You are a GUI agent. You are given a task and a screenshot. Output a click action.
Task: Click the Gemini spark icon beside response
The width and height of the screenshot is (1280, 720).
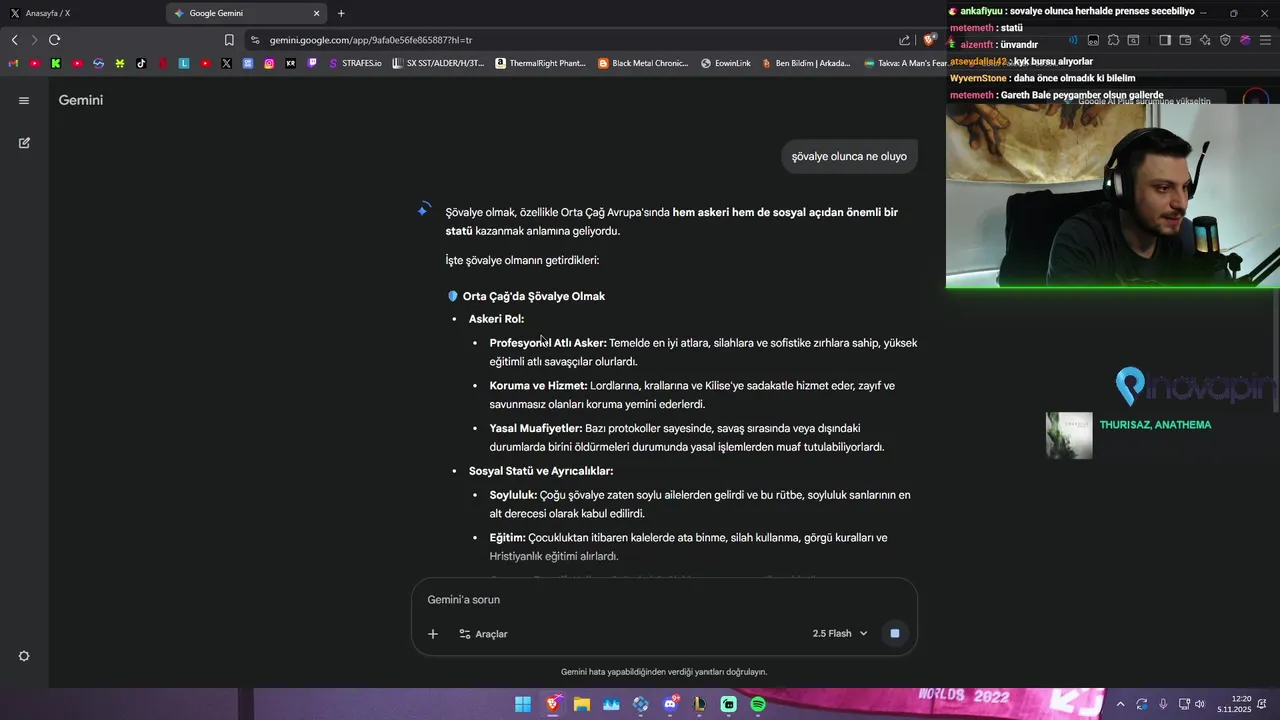[x=424, y=210]
